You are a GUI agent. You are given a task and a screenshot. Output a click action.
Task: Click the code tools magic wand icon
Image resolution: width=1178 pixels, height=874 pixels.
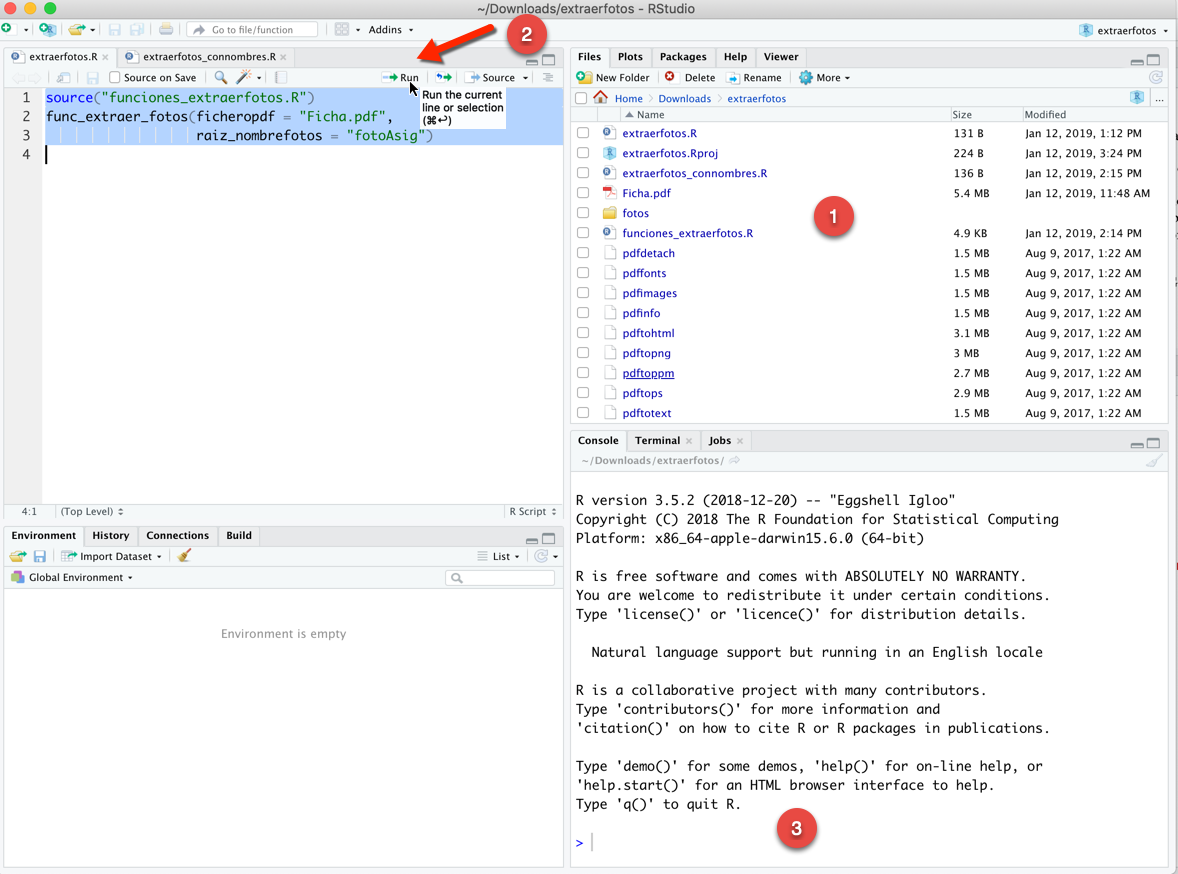click(244, 77)
